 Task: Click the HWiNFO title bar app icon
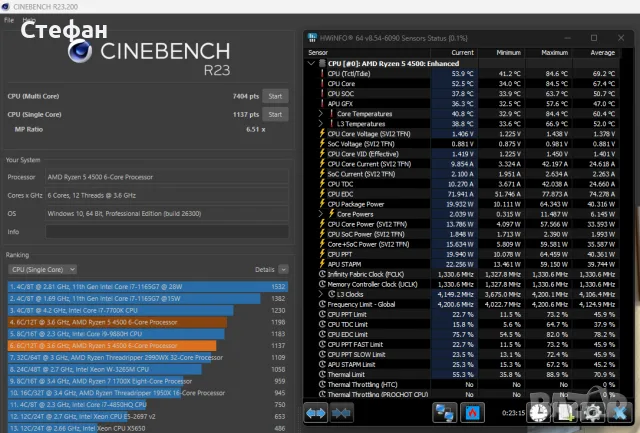(312, 38)
